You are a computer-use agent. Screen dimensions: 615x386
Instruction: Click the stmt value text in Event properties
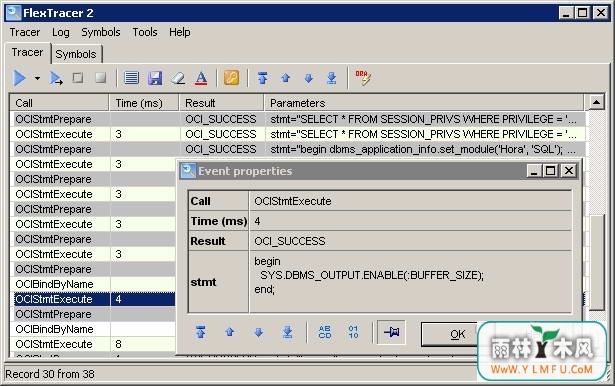(369, 275)
